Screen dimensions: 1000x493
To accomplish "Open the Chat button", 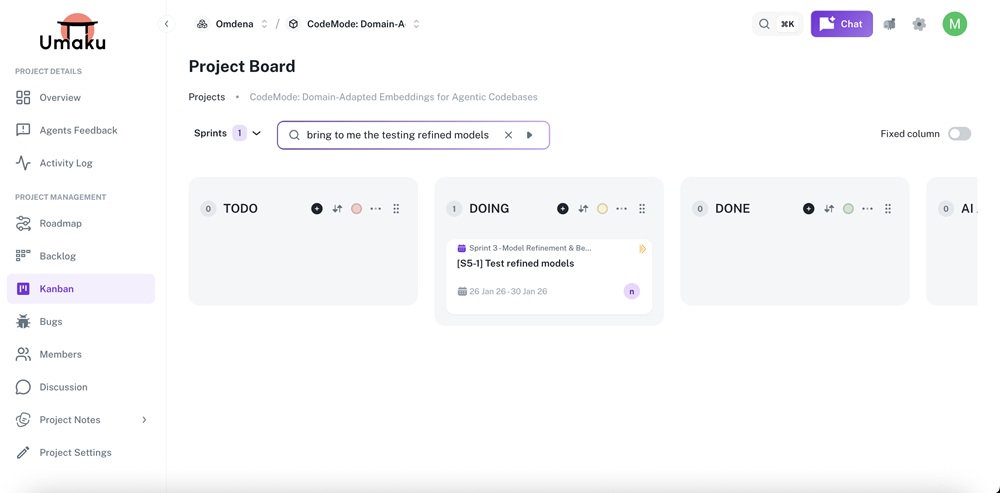I will pyautogui.click(x=841, y=24).
